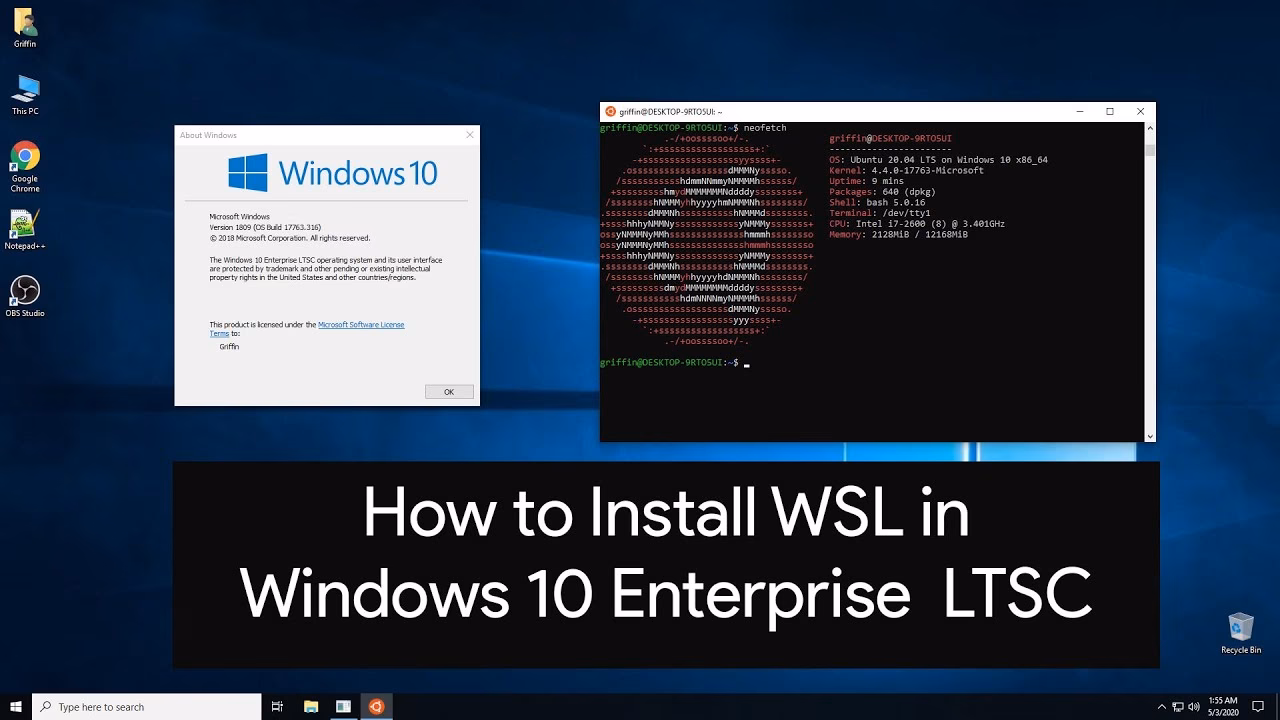
Task: Close the Ubuntu terminal window
Action: click(x=1140, y=111)
